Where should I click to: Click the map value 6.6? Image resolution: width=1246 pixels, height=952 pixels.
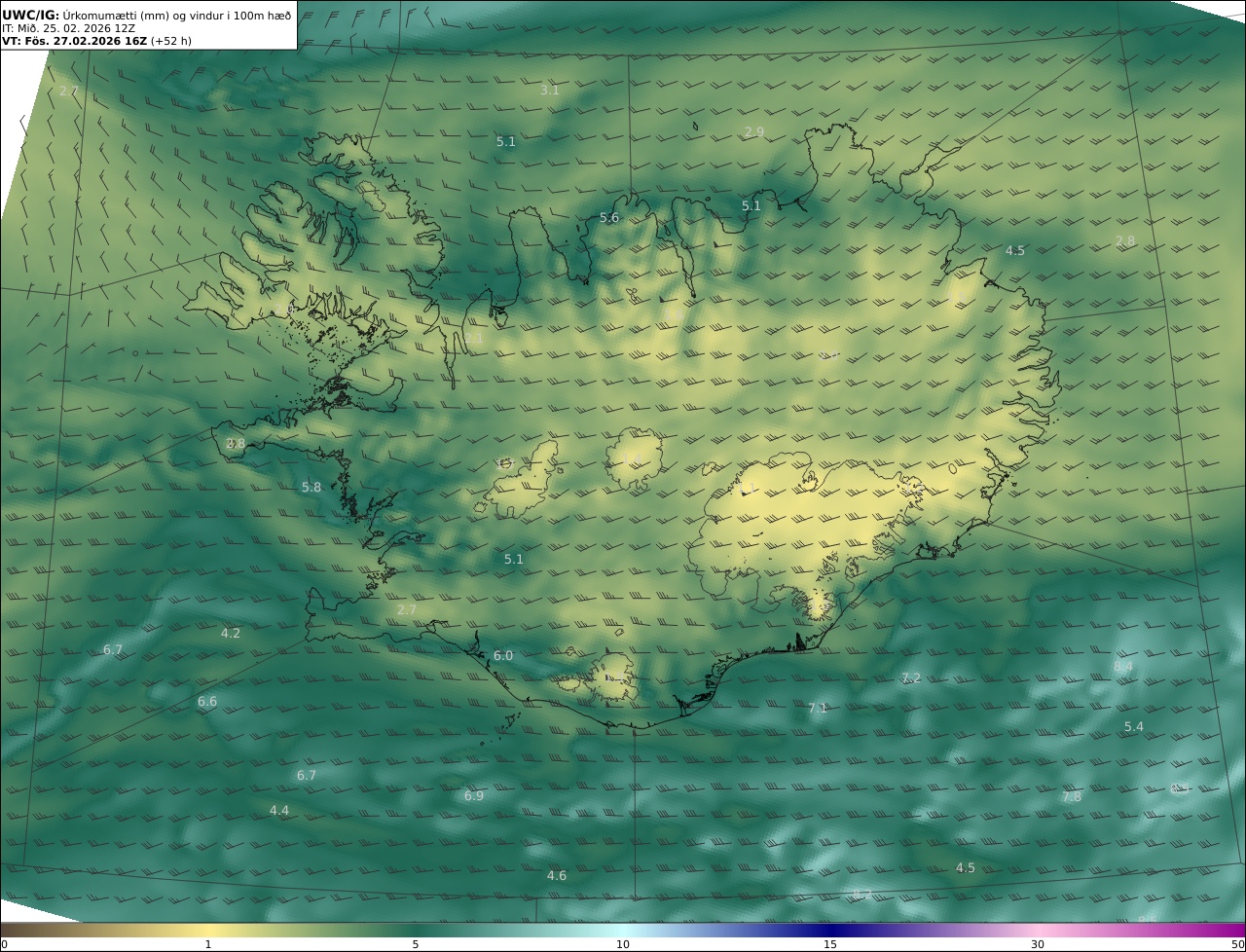click(207, 701)
